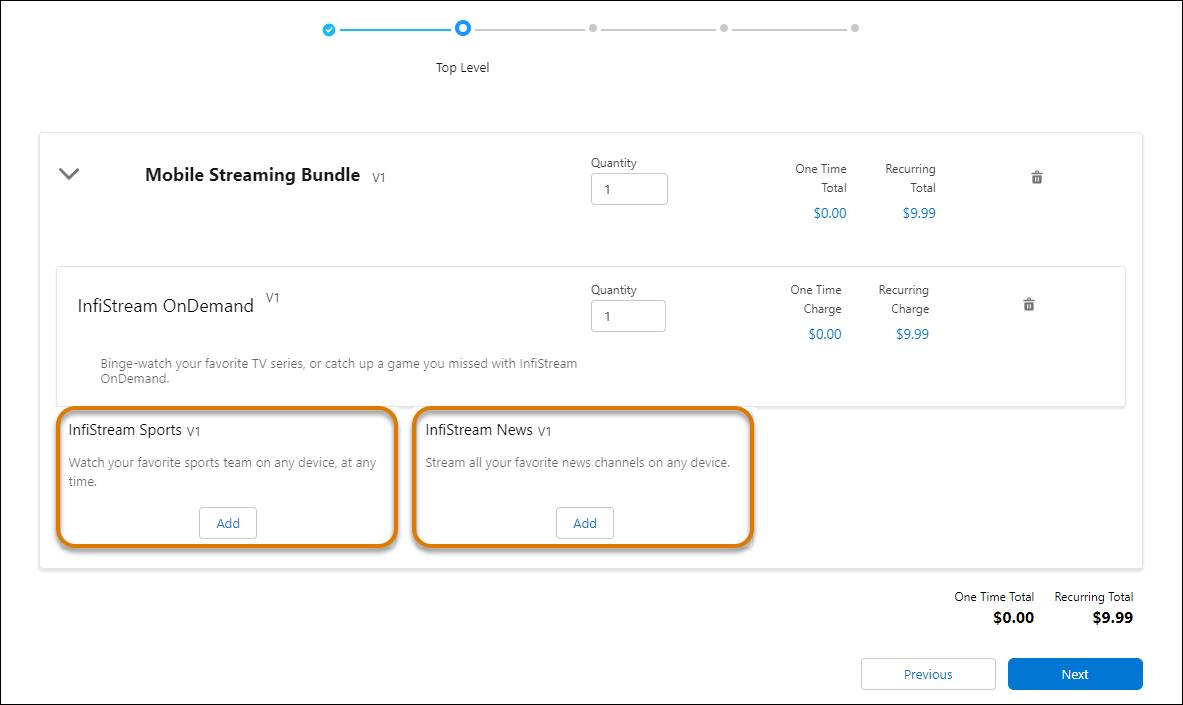Screen dimensions: 1183x705
Task: Jump to the third progress step dot
Action: 593,28
